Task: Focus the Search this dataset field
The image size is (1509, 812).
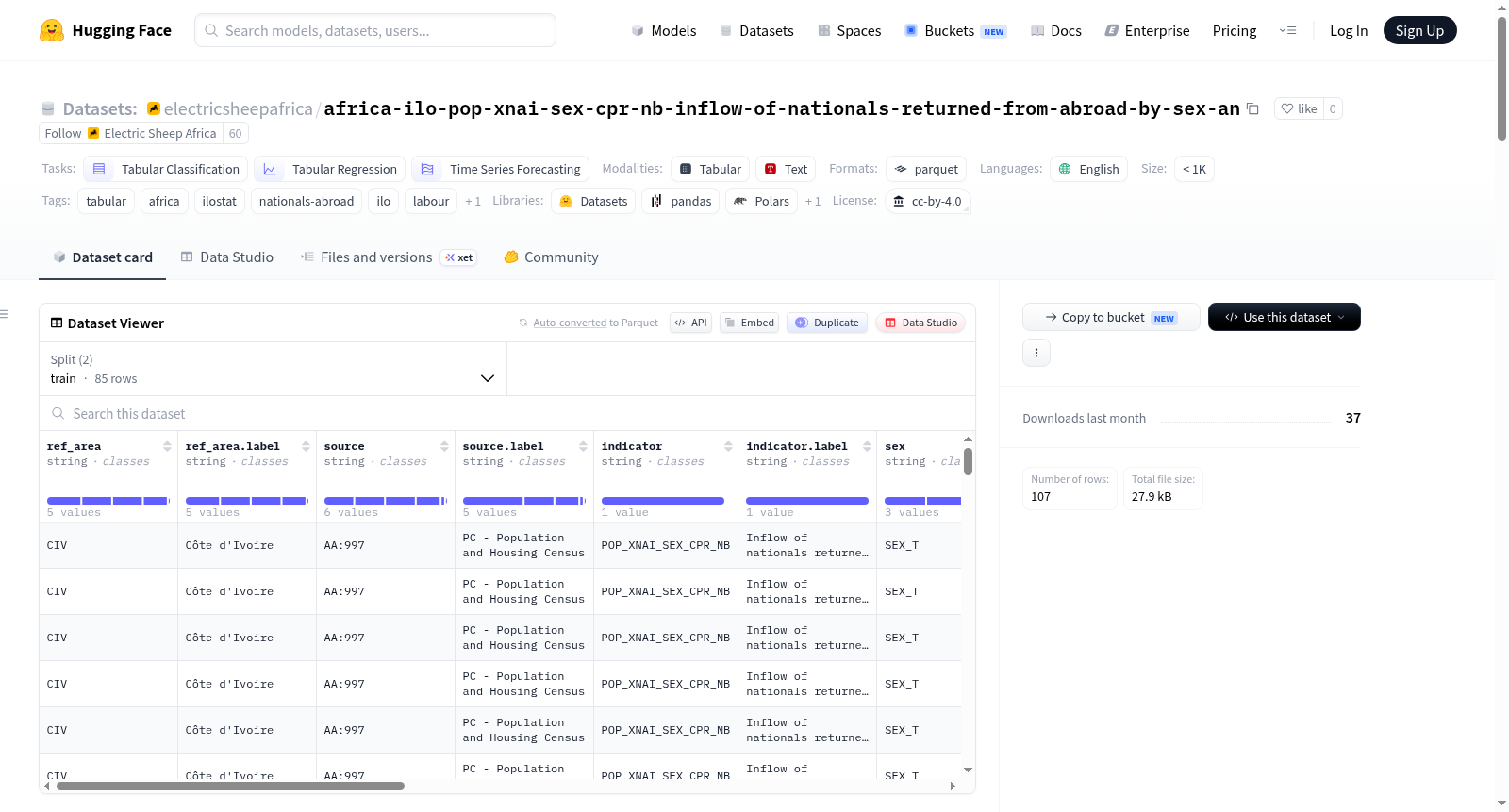Action: [507, 413]
